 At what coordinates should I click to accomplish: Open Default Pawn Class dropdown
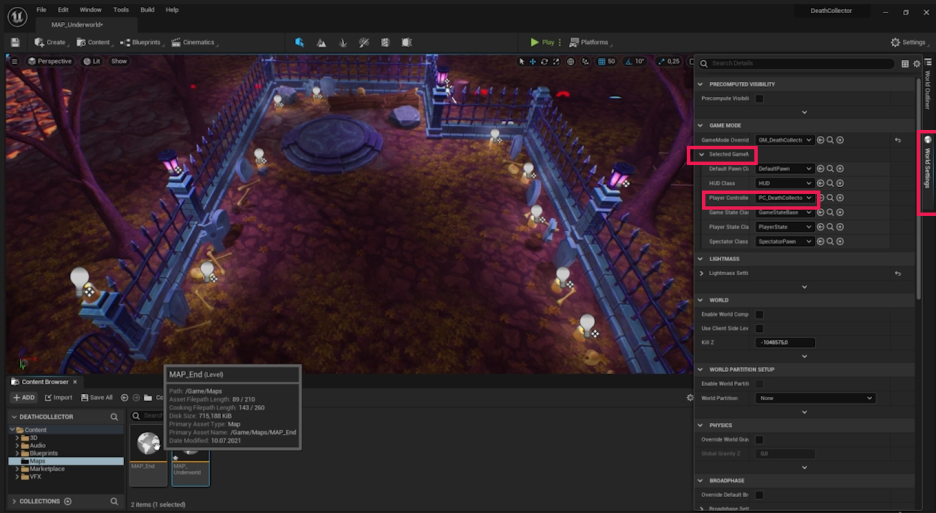pos(784,169)
